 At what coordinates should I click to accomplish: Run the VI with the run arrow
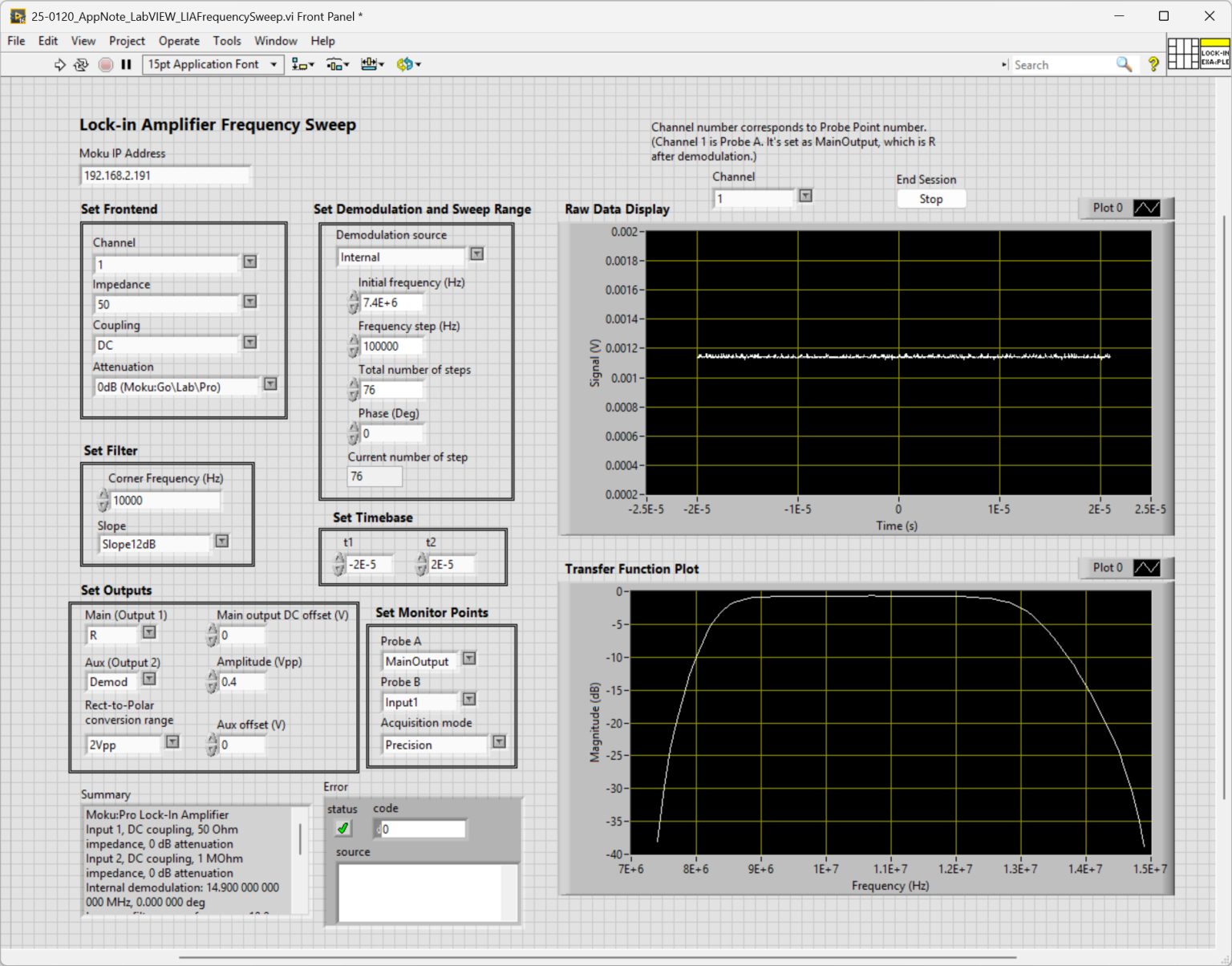(59, 64)
